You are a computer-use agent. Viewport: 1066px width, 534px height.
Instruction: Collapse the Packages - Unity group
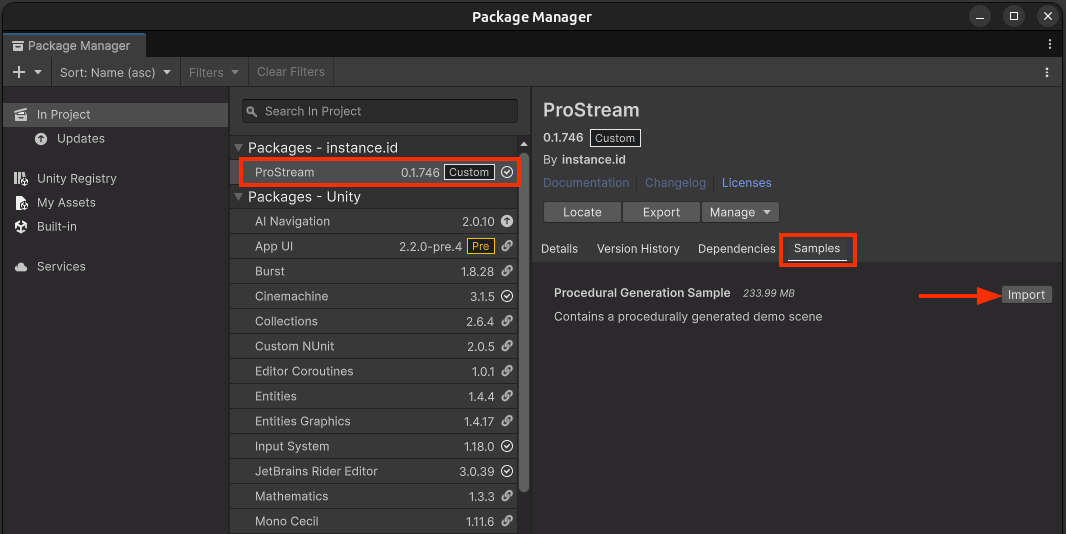[x=238, y=197]
